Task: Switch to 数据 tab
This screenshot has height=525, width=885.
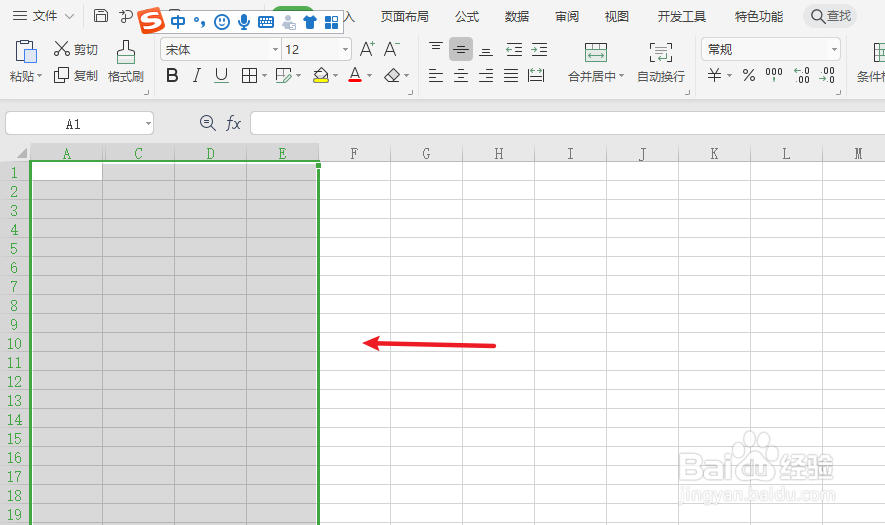Action: tap(516, 17)
